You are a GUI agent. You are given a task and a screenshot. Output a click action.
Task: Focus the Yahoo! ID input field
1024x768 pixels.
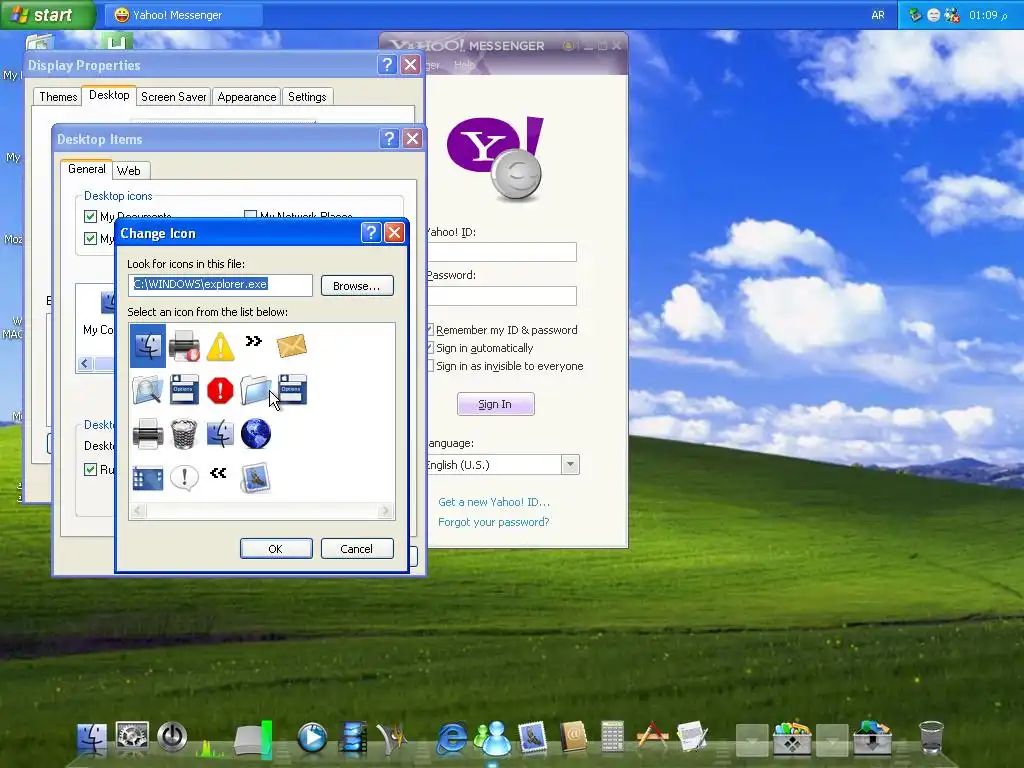point(502,252)
